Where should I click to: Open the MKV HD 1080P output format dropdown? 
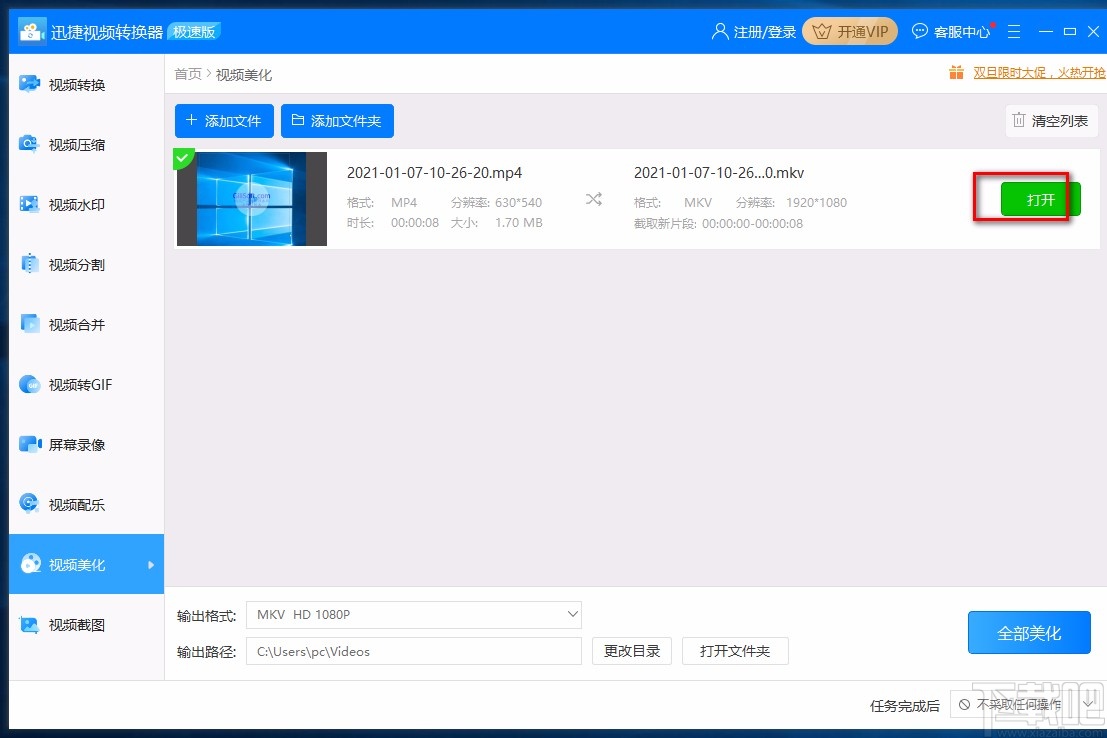[414, 614]
